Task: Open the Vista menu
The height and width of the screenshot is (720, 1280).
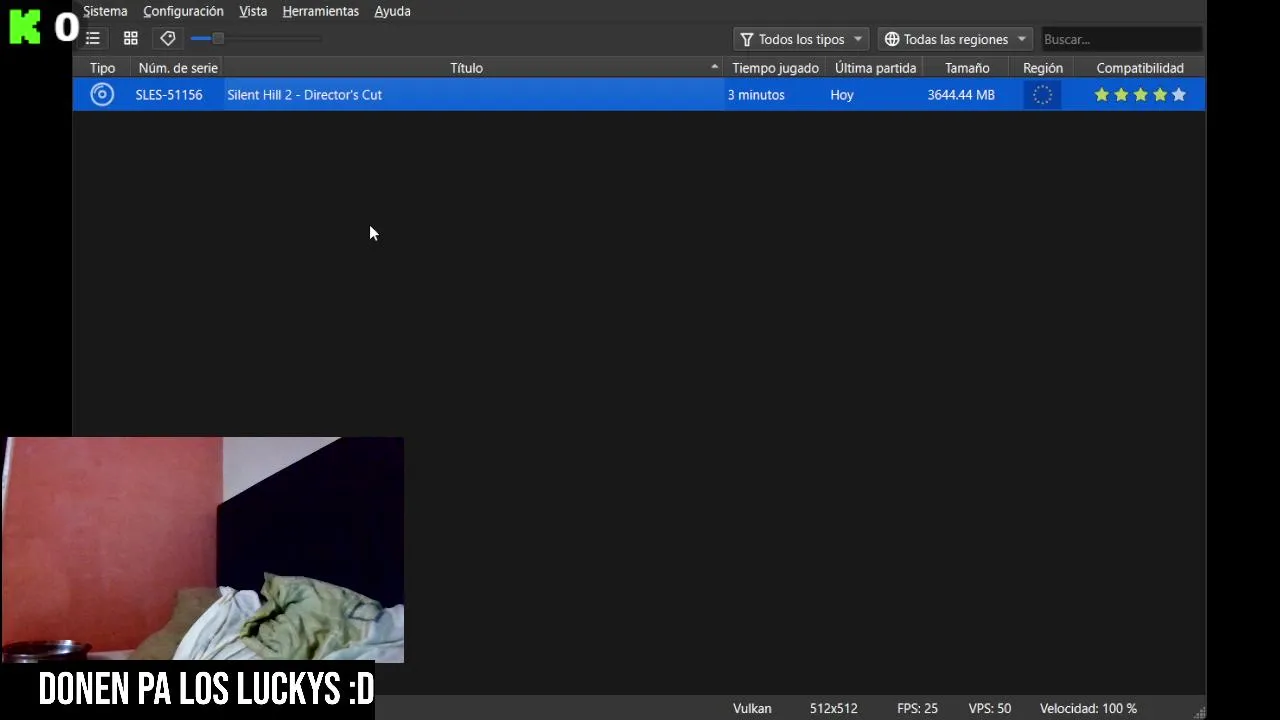Action: (253, 11)
